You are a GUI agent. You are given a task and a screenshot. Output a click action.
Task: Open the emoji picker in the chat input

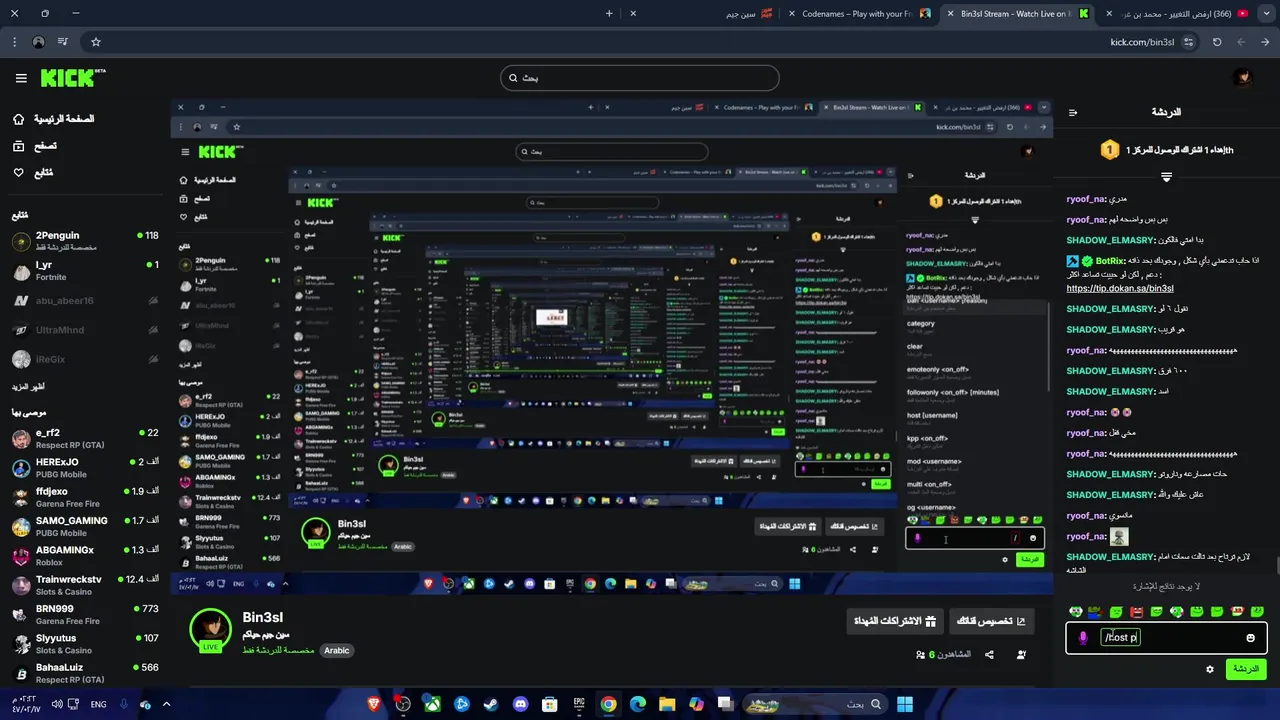coord(1250,638)
